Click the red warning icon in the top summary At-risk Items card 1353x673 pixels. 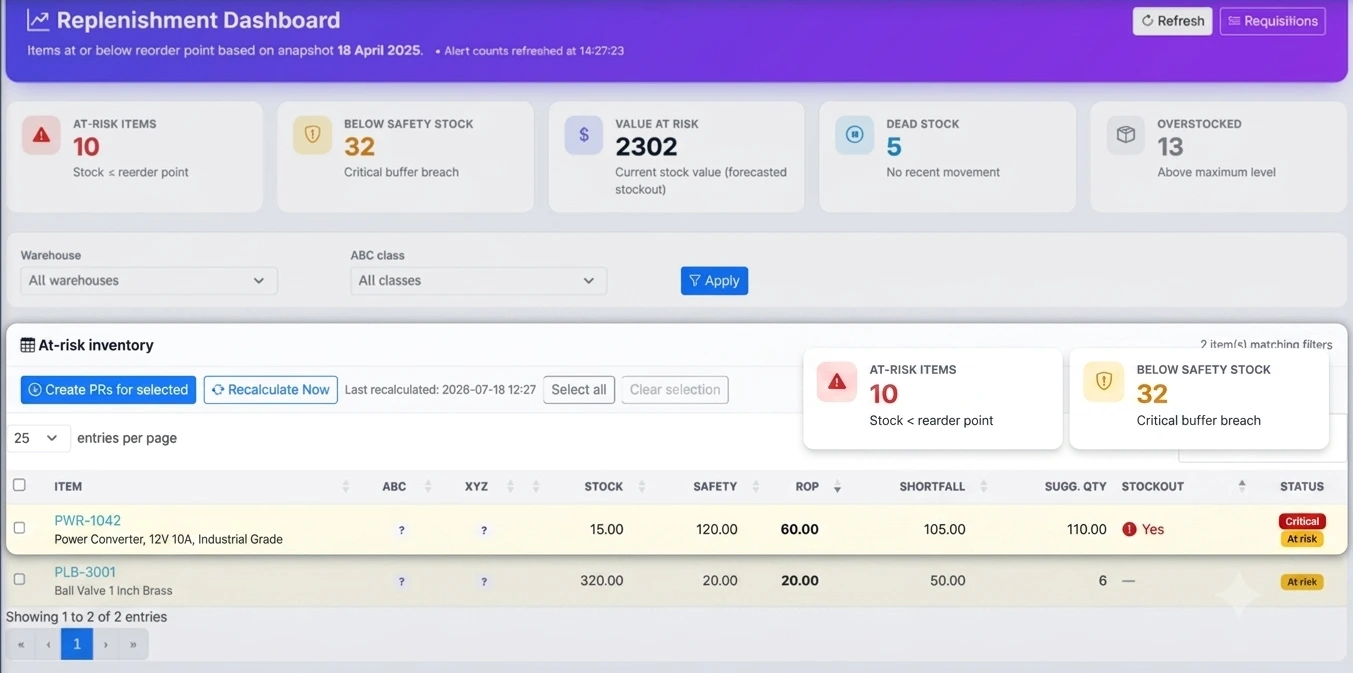tap(41, 135)
